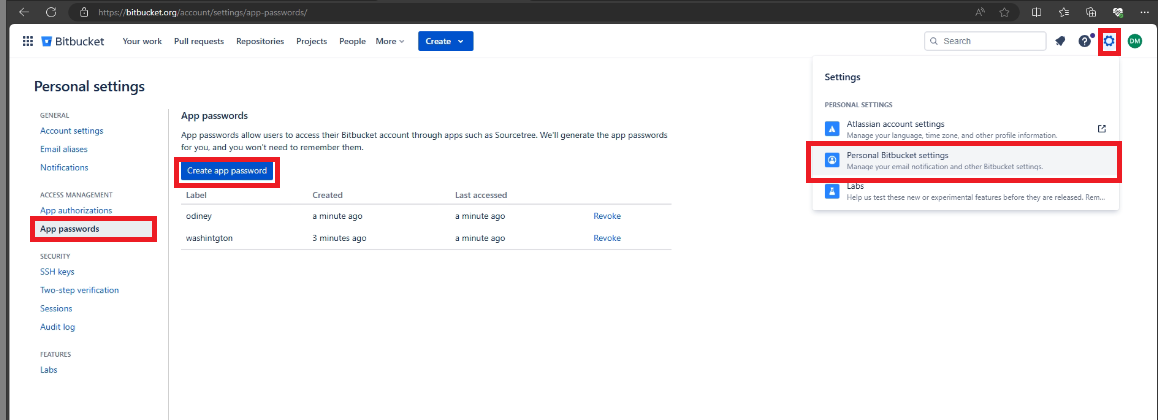Reload the page with refresh icon

point(51,12)
